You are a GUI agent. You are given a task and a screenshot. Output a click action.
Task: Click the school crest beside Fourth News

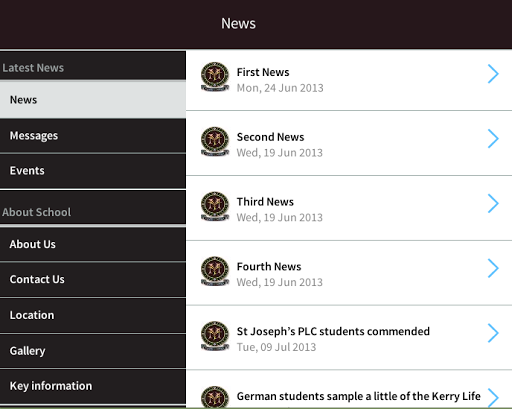tap(215, 271)
